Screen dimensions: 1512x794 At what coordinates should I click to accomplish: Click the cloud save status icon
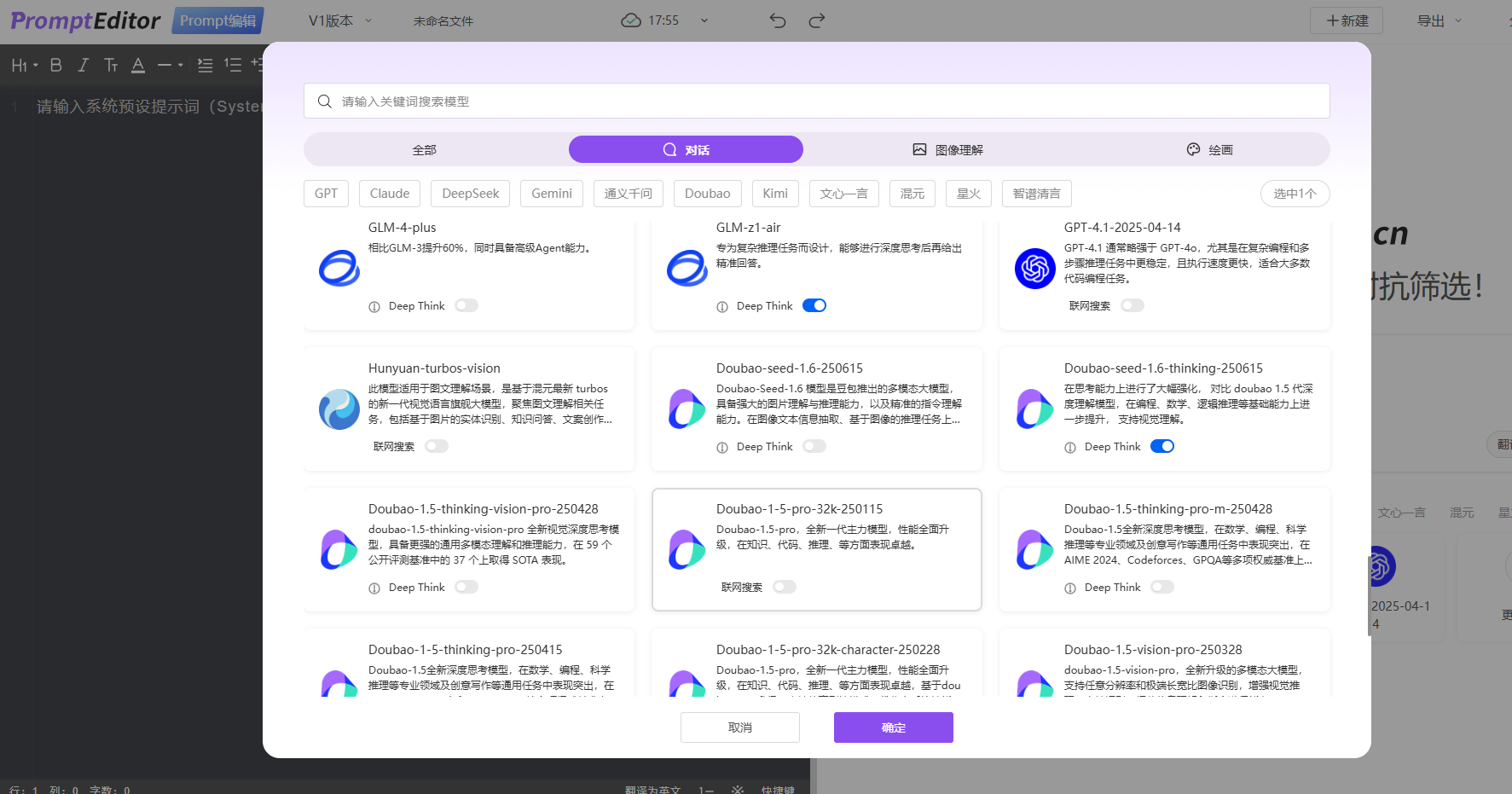631,20
